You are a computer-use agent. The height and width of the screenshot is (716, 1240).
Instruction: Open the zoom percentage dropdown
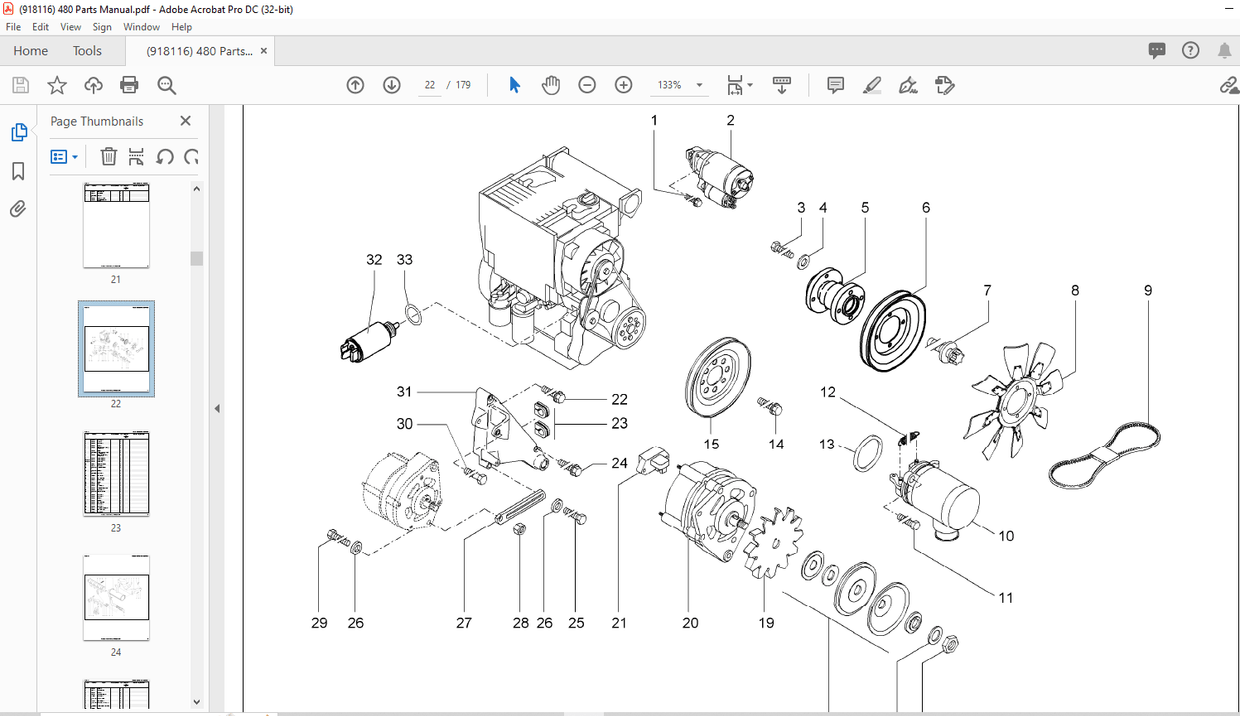[699, 85]
